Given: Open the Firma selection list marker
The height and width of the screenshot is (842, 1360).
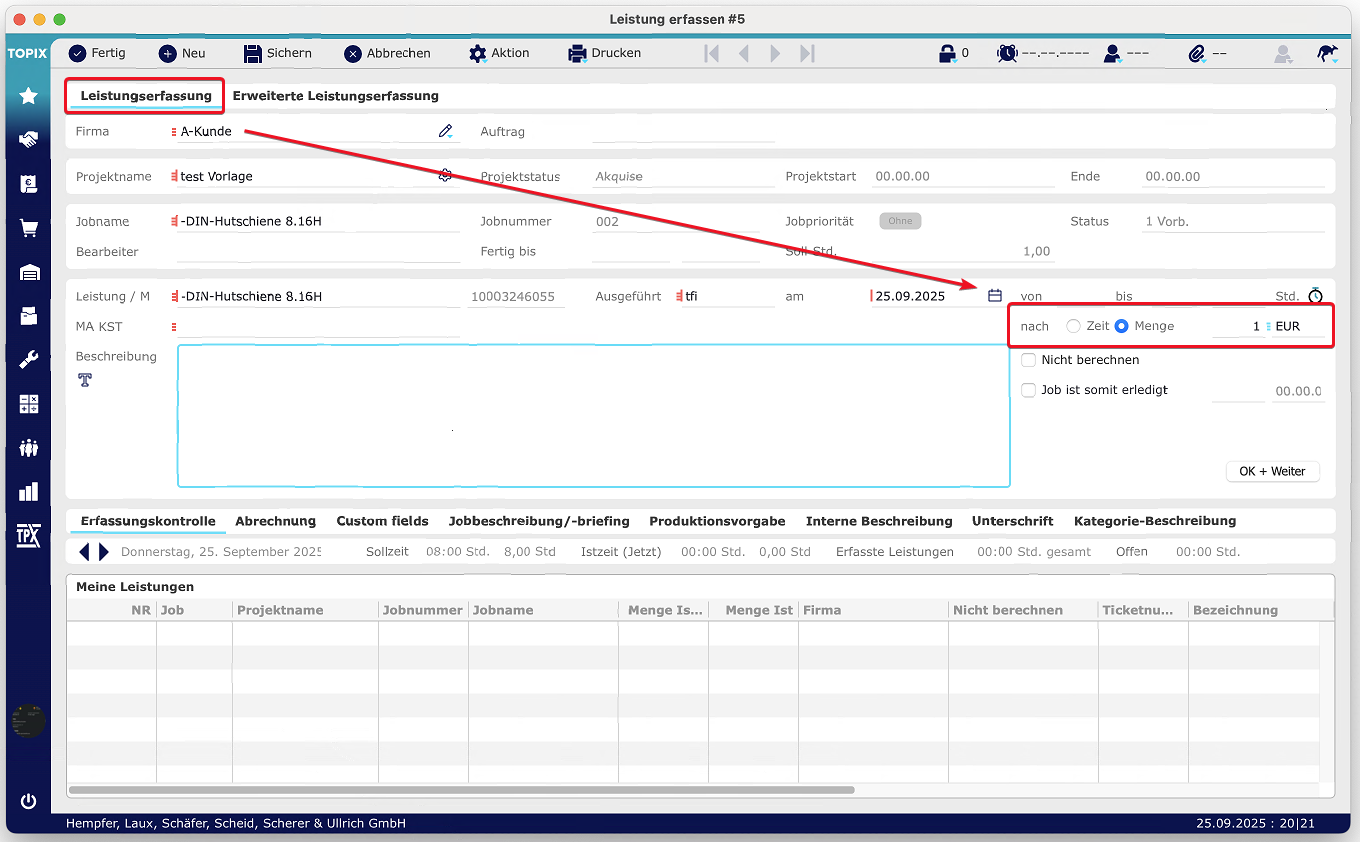Looking at the screenshot, I should [174, 131].
